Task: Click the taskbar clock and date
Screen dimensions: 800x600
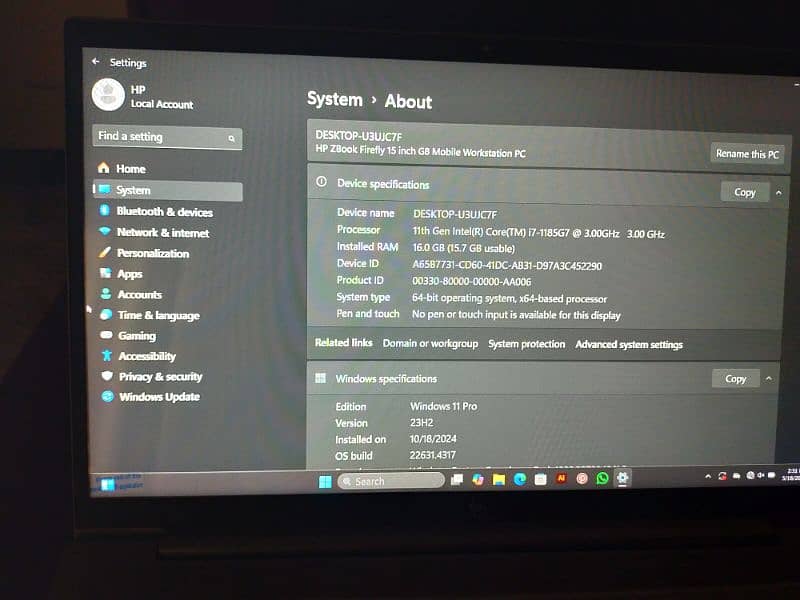Action: 792,474
